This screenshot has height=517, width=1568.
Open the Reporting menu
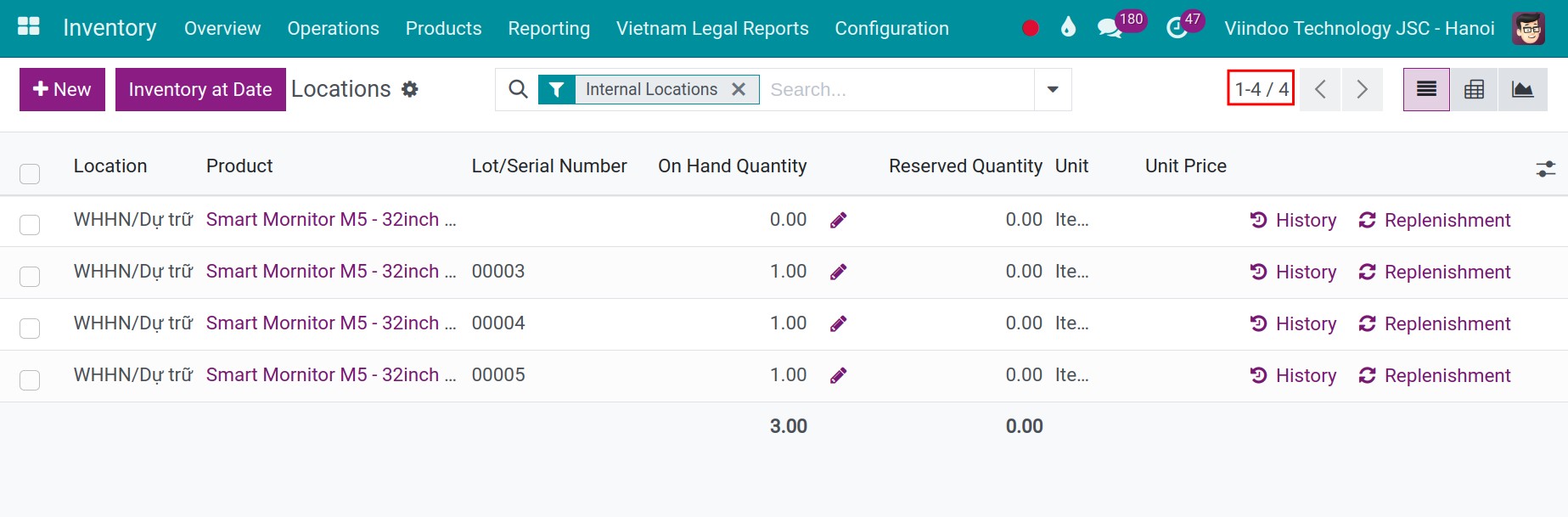coord(548,28)
